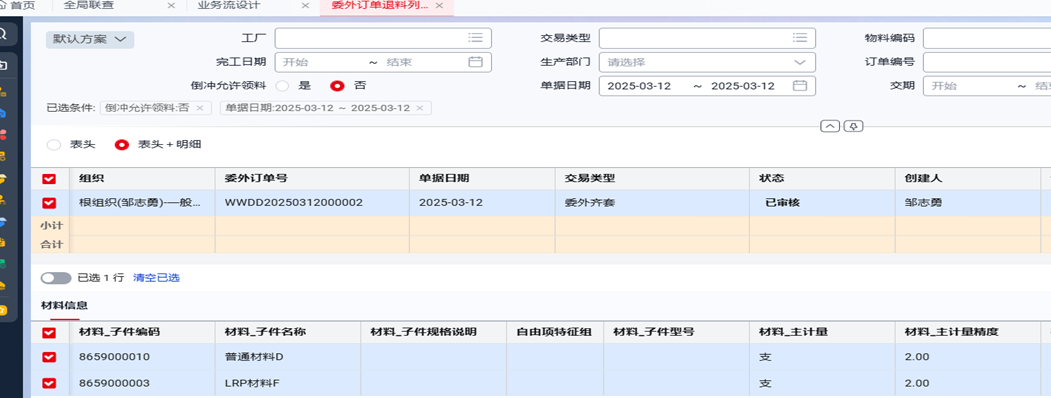Click the 工厂 input field
The image size is (1051, 398).
coord(383,38)
